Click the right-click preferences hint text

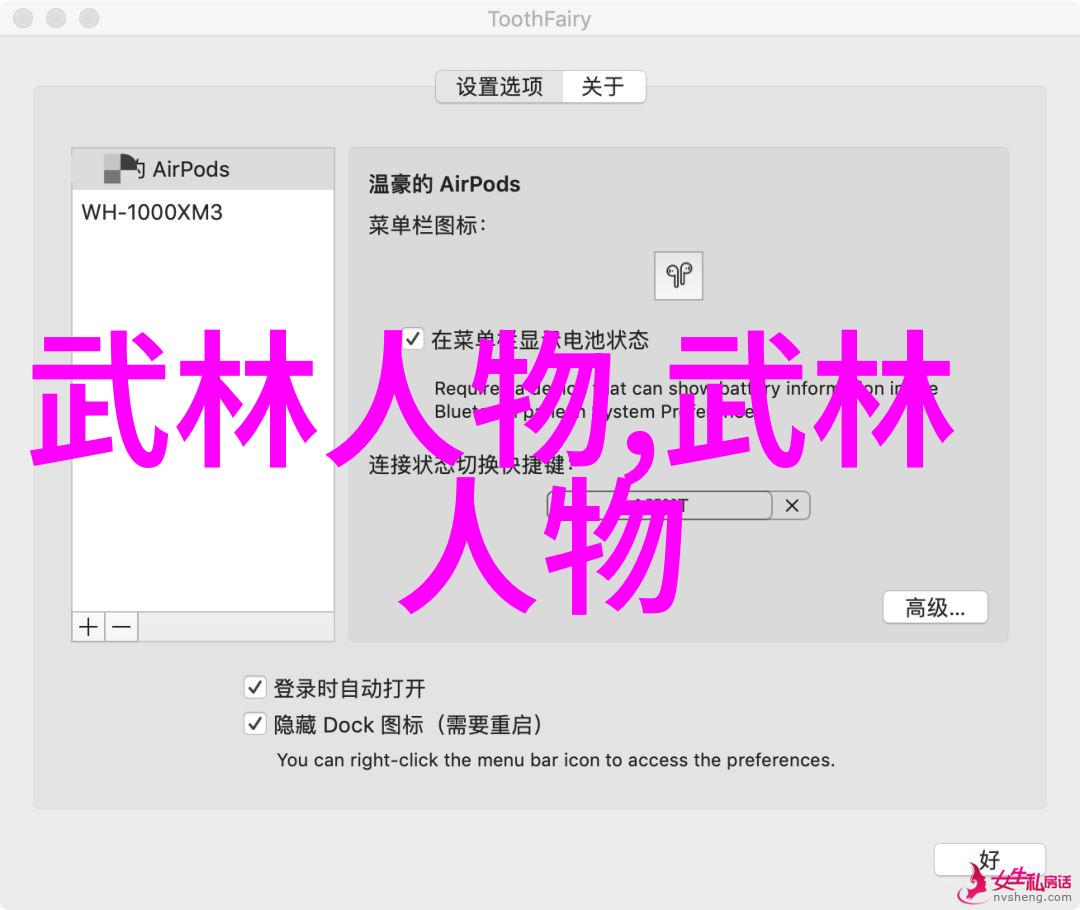coord(556,760)
